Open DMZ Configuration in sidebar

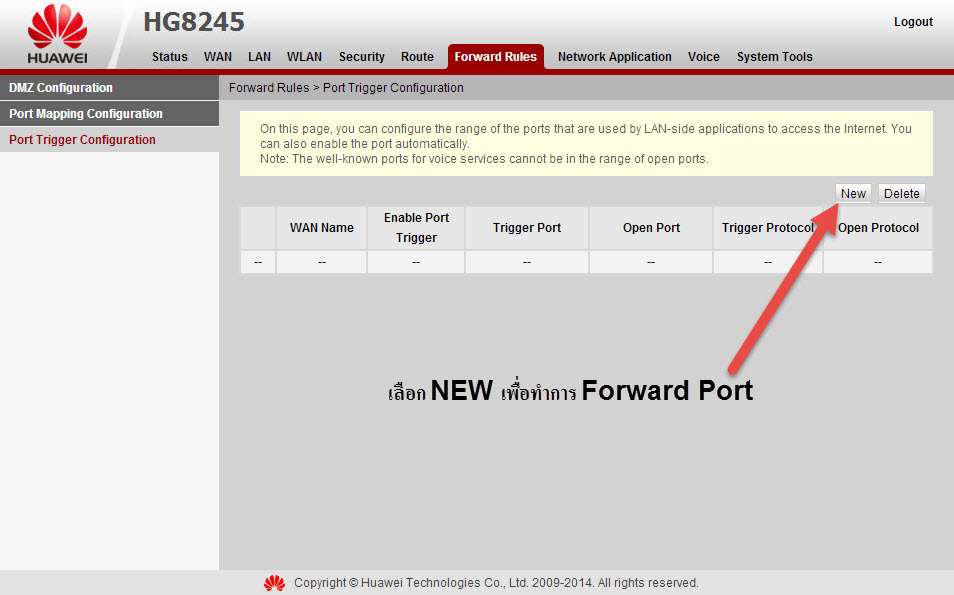[61, 88]
